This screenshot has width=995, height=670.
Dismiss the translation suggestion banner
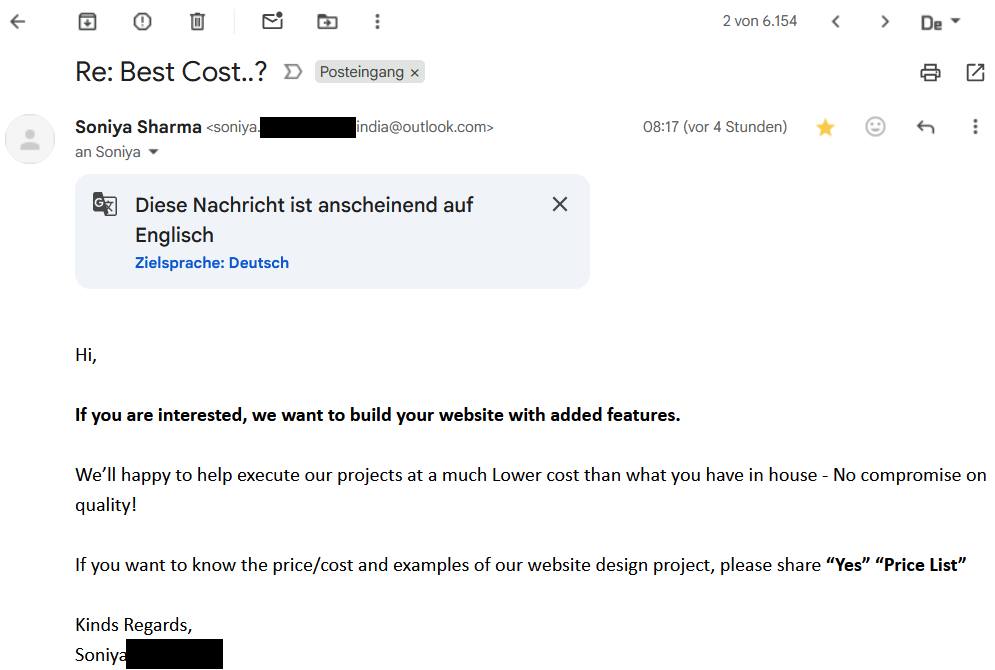[560, 204]
